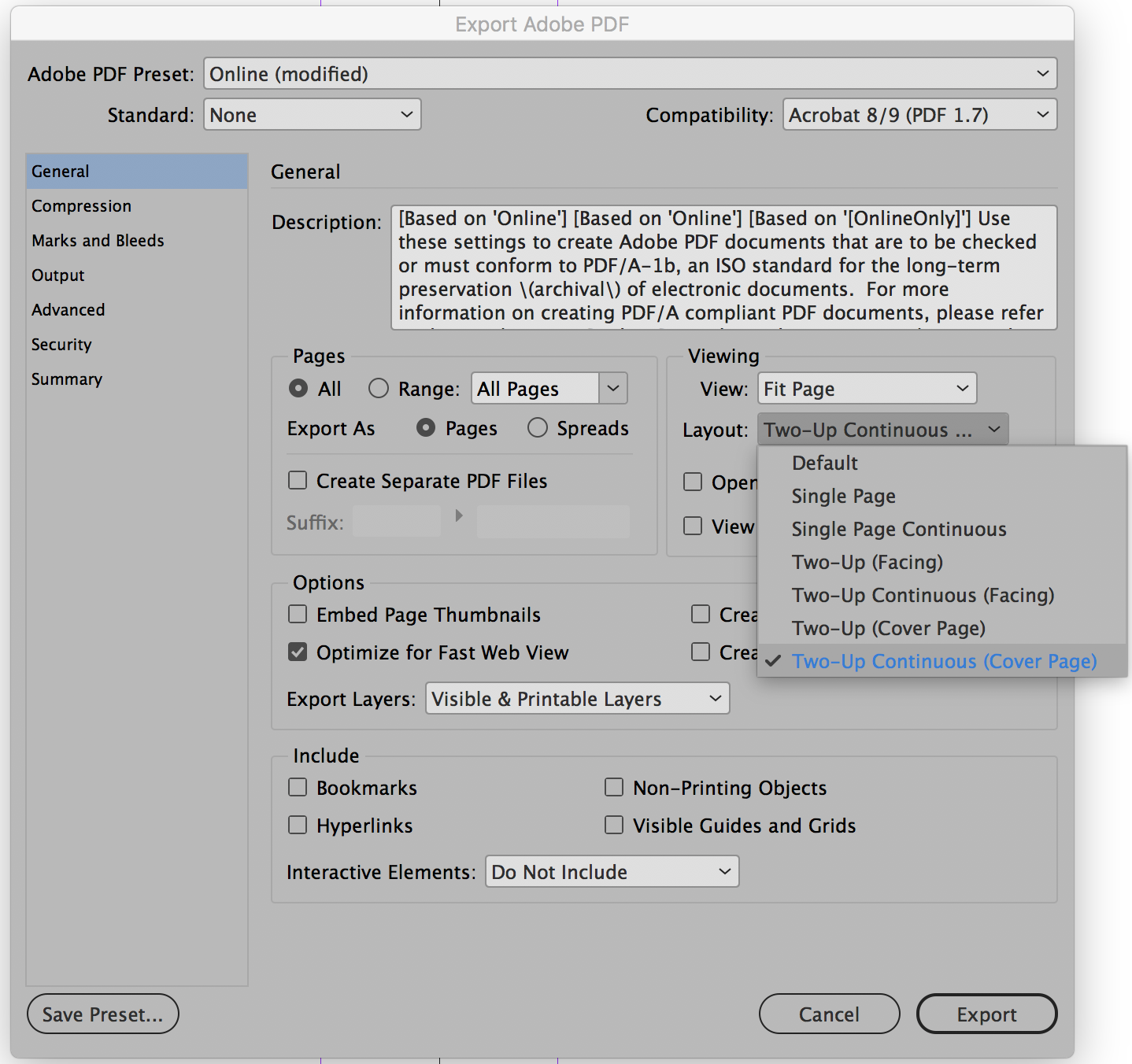Open the Marks and Bleeds settings
The image size is (1132, 1064).
coord(137,241)
